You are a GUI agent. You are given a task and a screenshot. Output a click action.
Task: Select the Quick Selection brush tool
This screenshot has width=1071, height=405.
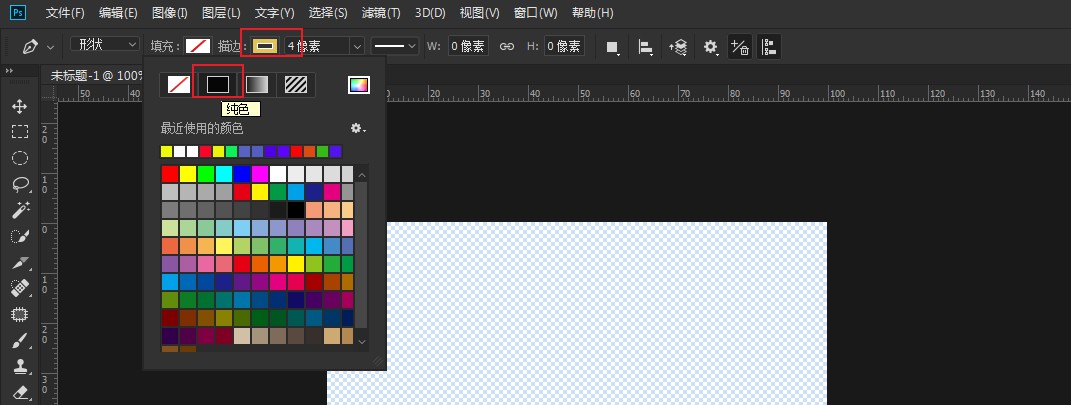(20, 237)
